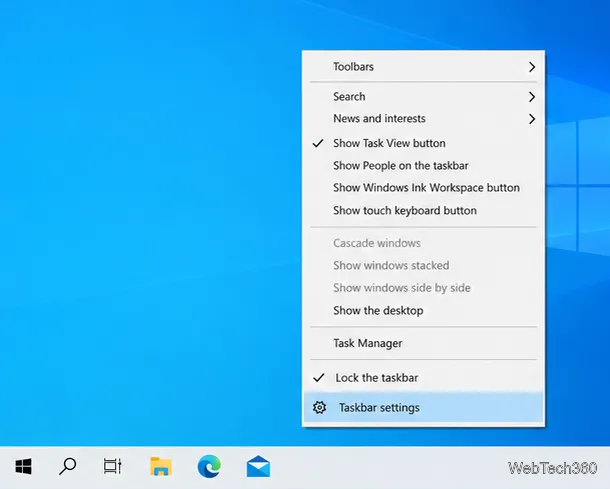Open Taskbar settings
This screenshot has width=610, height=489.
[423, 407]
